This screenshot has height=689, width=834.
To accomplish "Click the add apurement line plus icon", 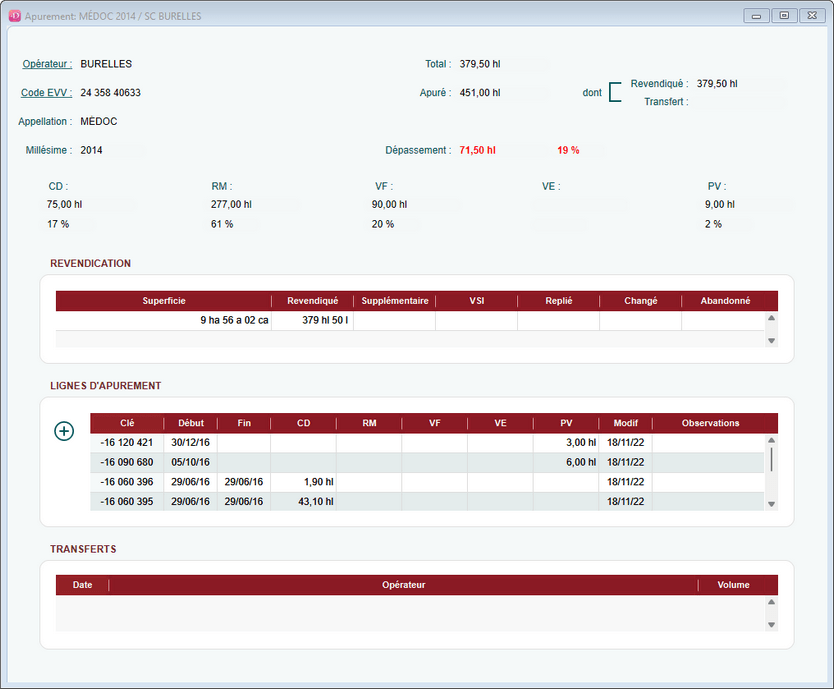I will click(x=64, y=431).
